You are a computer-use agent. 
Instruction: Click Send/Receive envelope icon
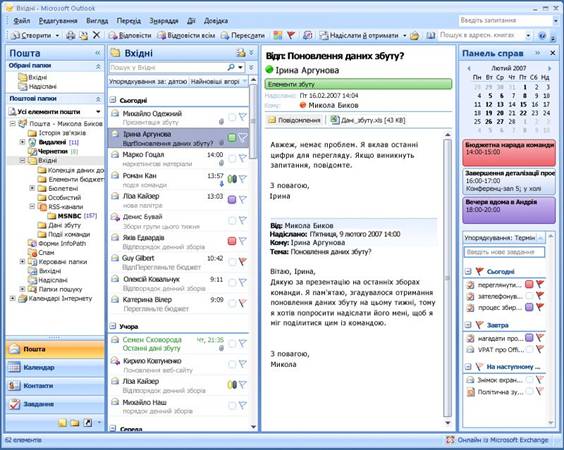pyautogui.click(x=324, y=35)
